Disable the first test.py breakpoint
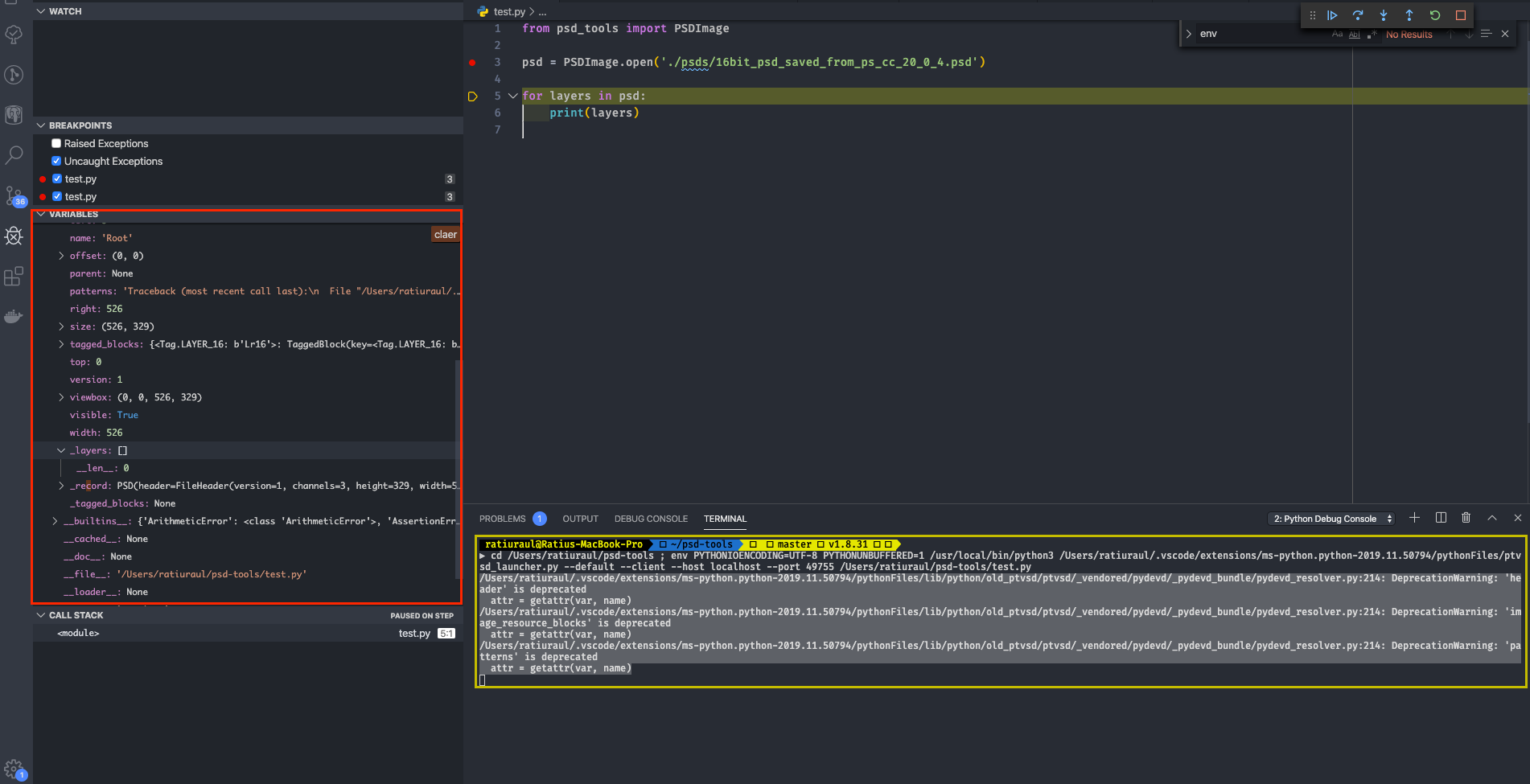This screenshot has height=784, width=1530. [x=57, y=179]
